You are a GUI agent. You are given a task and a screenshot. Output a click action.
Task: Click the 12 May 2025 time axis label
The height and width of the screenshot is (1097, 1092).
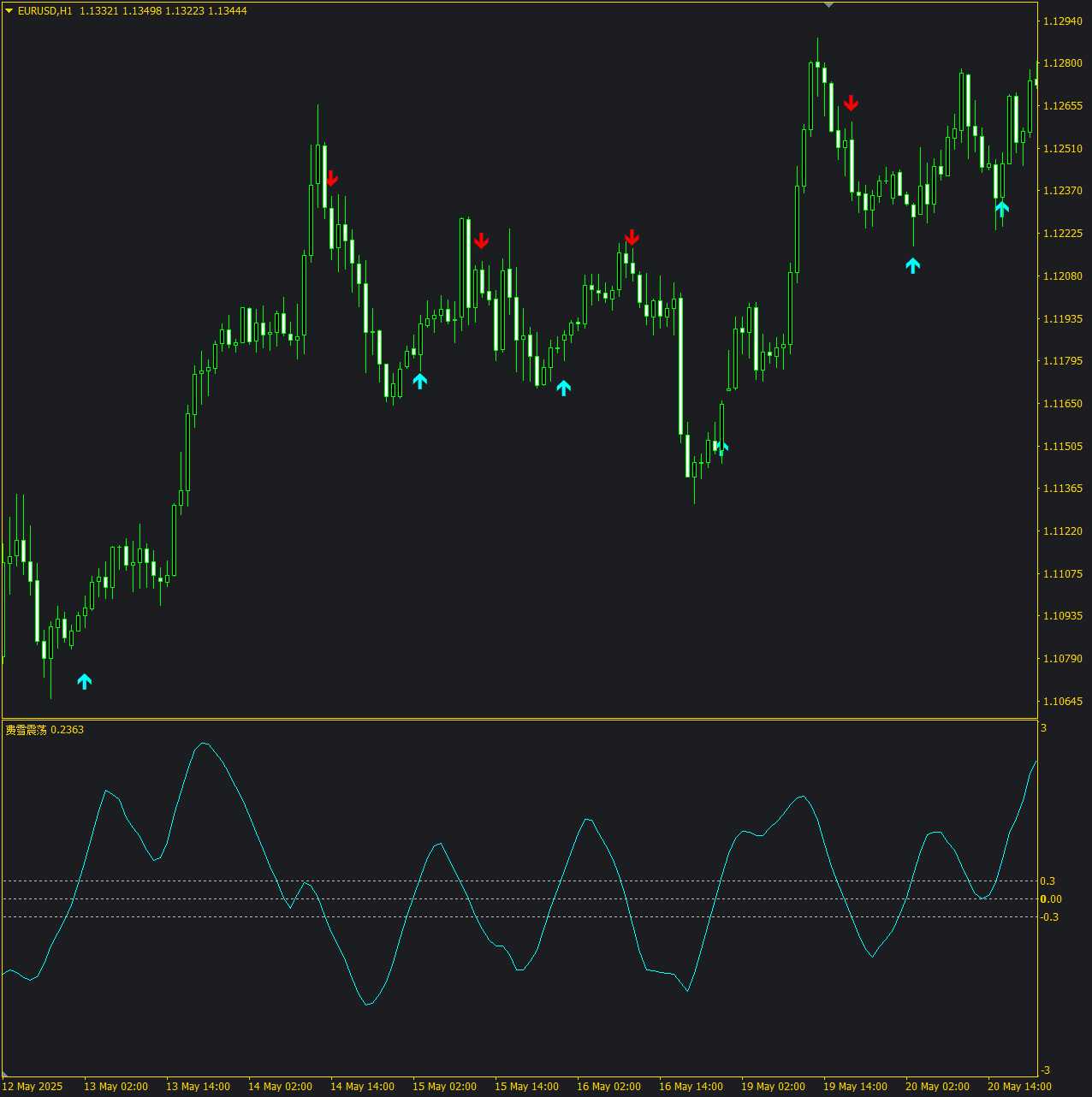(33, 1087)
